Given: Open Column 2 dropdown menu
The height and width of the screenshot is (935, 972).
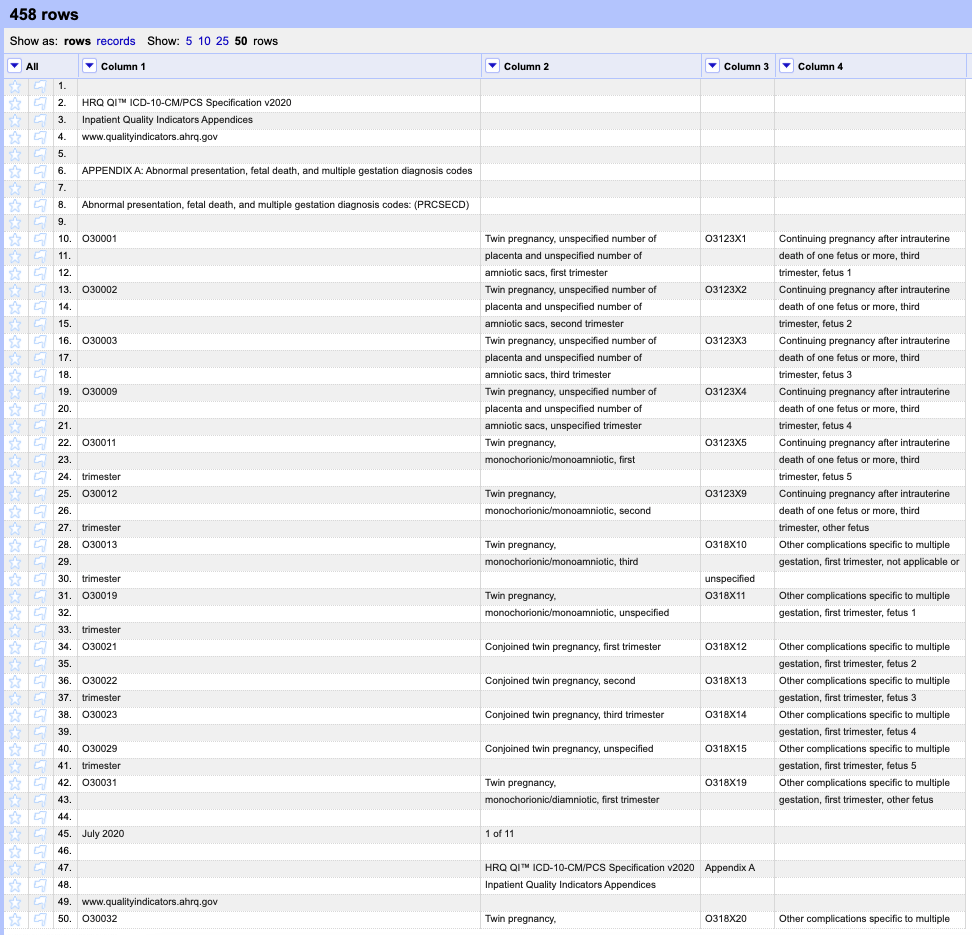Looking at the screenshot, I should (x=492, y=66).
